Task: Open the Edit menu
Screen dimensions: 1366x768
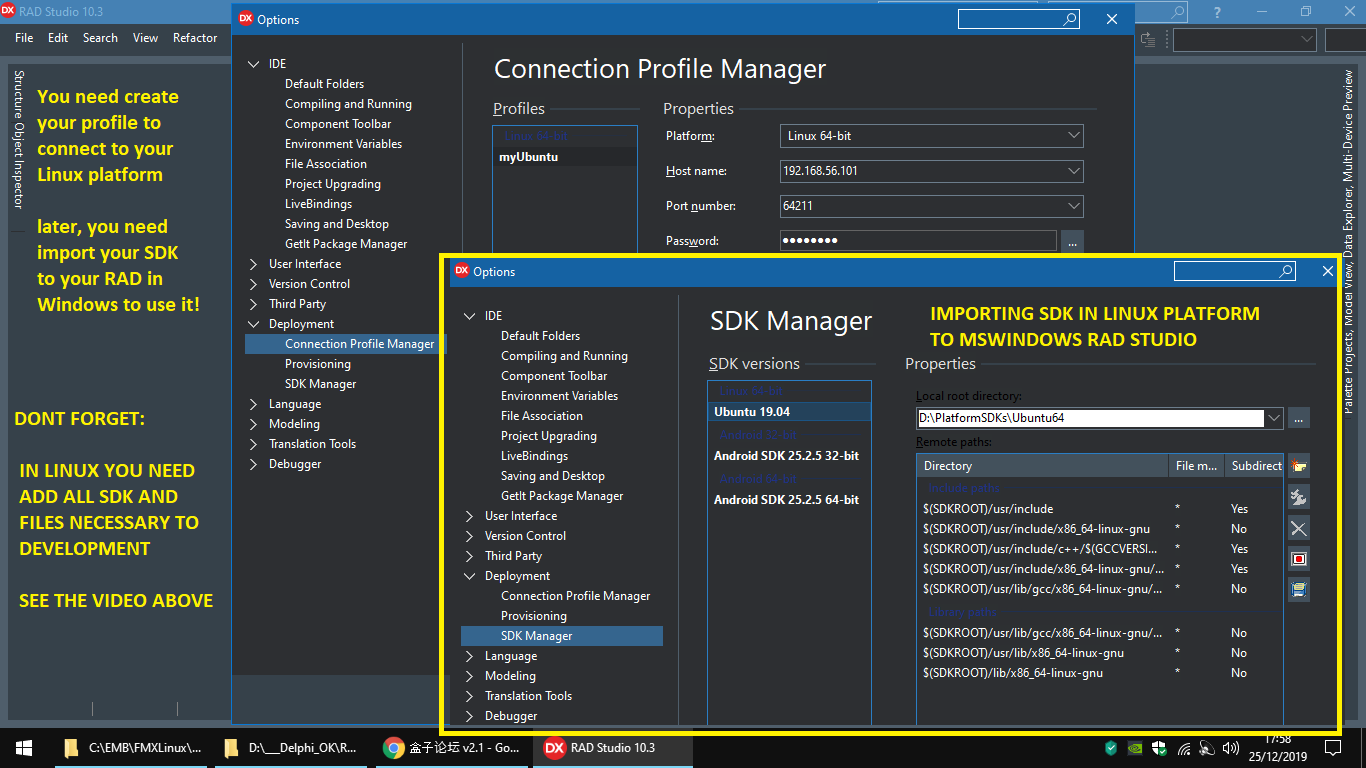Action: (x=58, y=38)
